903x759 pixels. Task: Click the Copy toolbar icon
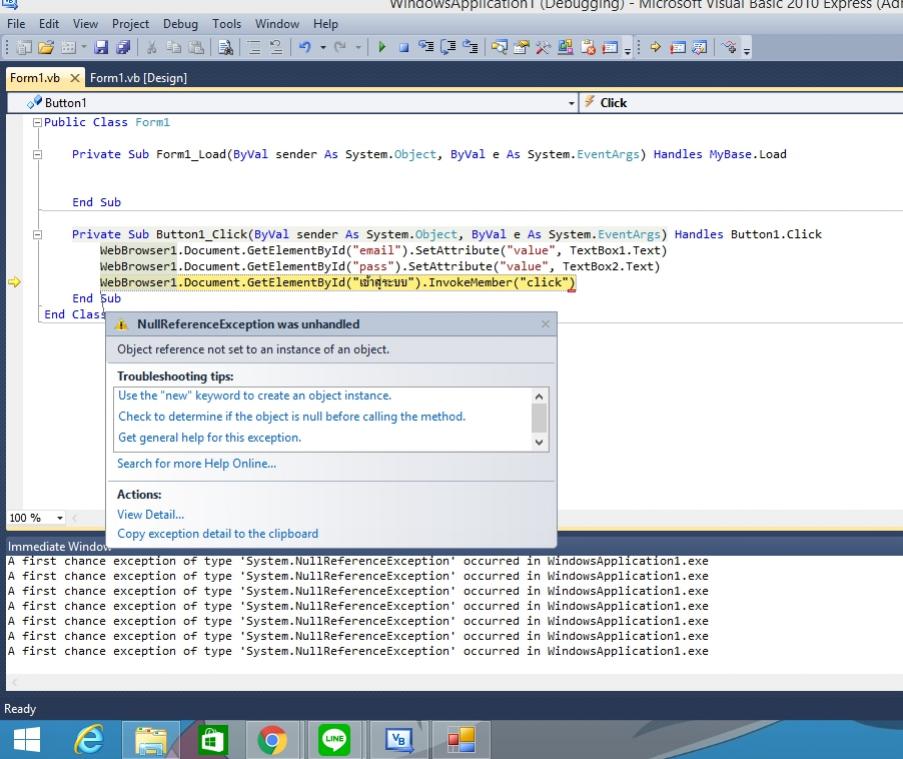[173, 47]
